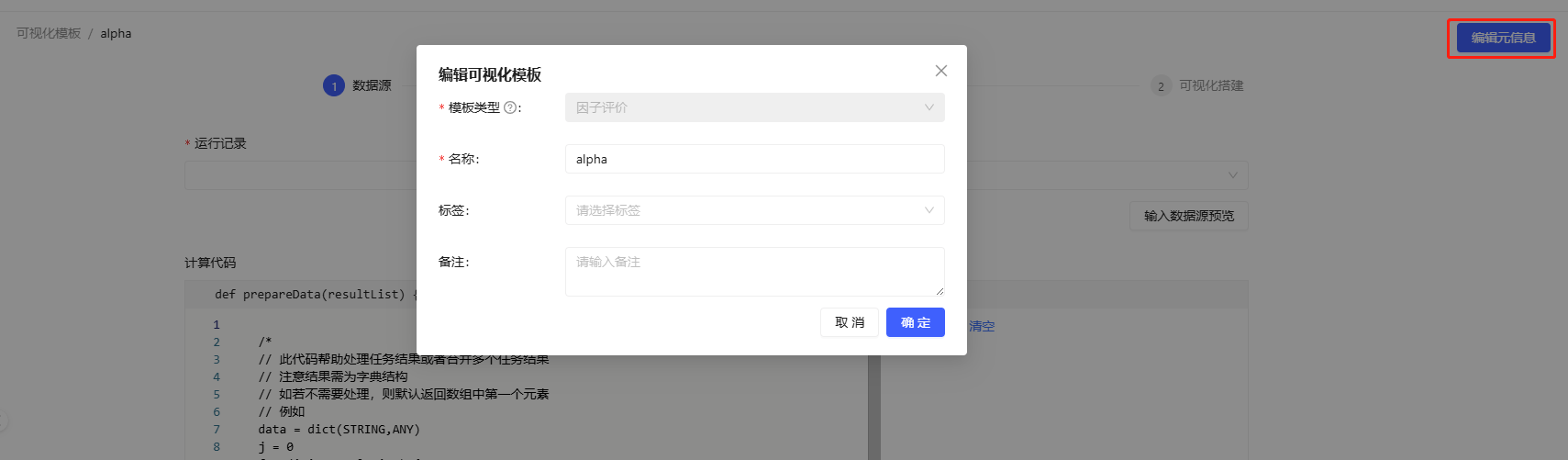Select the step 1 数据源 circle
Screen dimensions: 1568x460
[334, 85]
